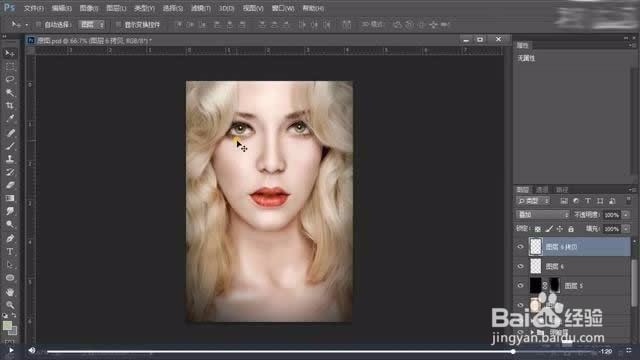The height and width of the screenshot is (360, 640).
Task: Select the Rectangular Marquee tool
Action: pos(10,67)
